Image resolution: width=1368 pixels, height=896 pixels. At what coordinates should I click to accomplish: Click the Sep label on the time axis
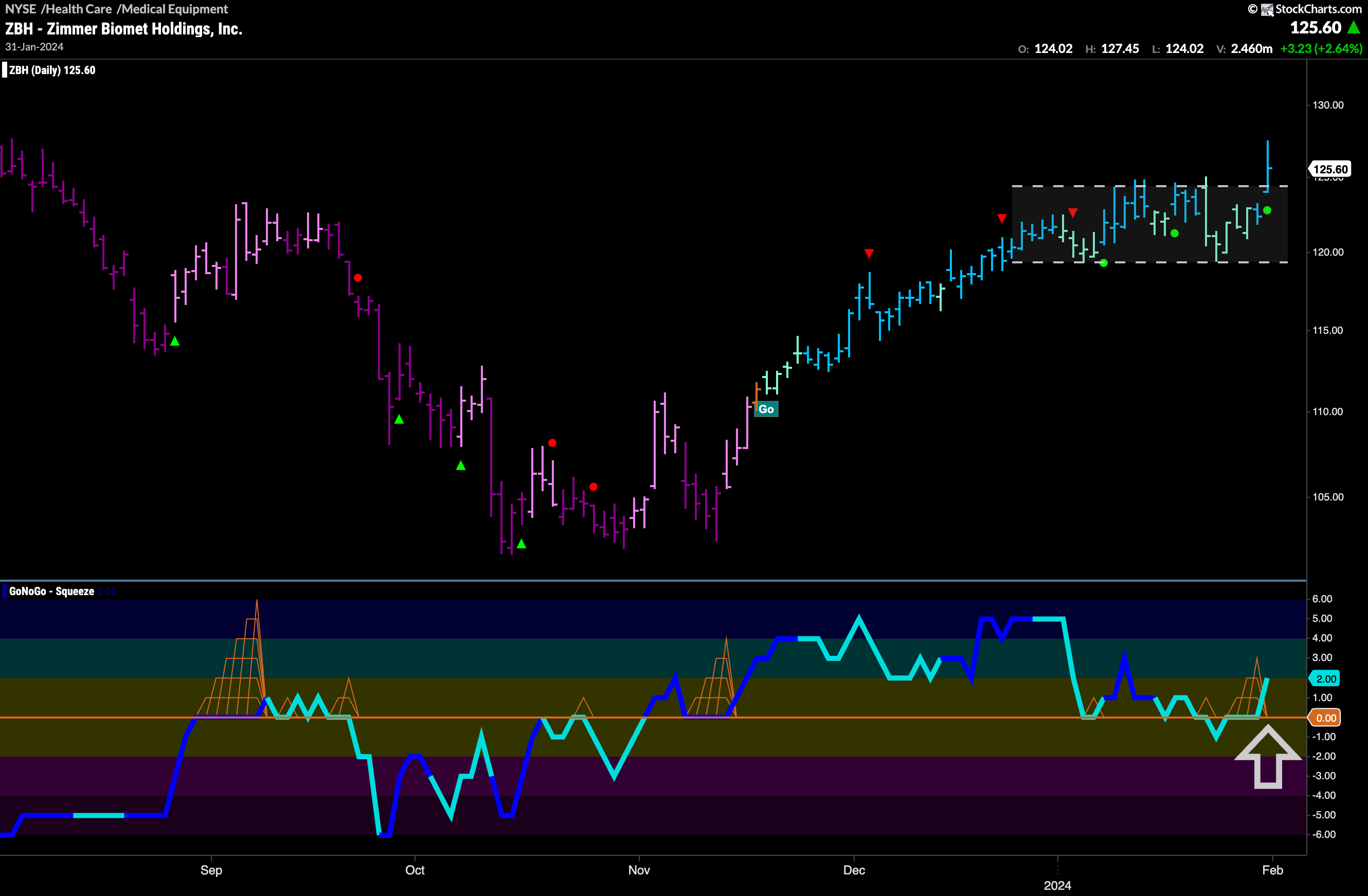(x=211, y=870)
